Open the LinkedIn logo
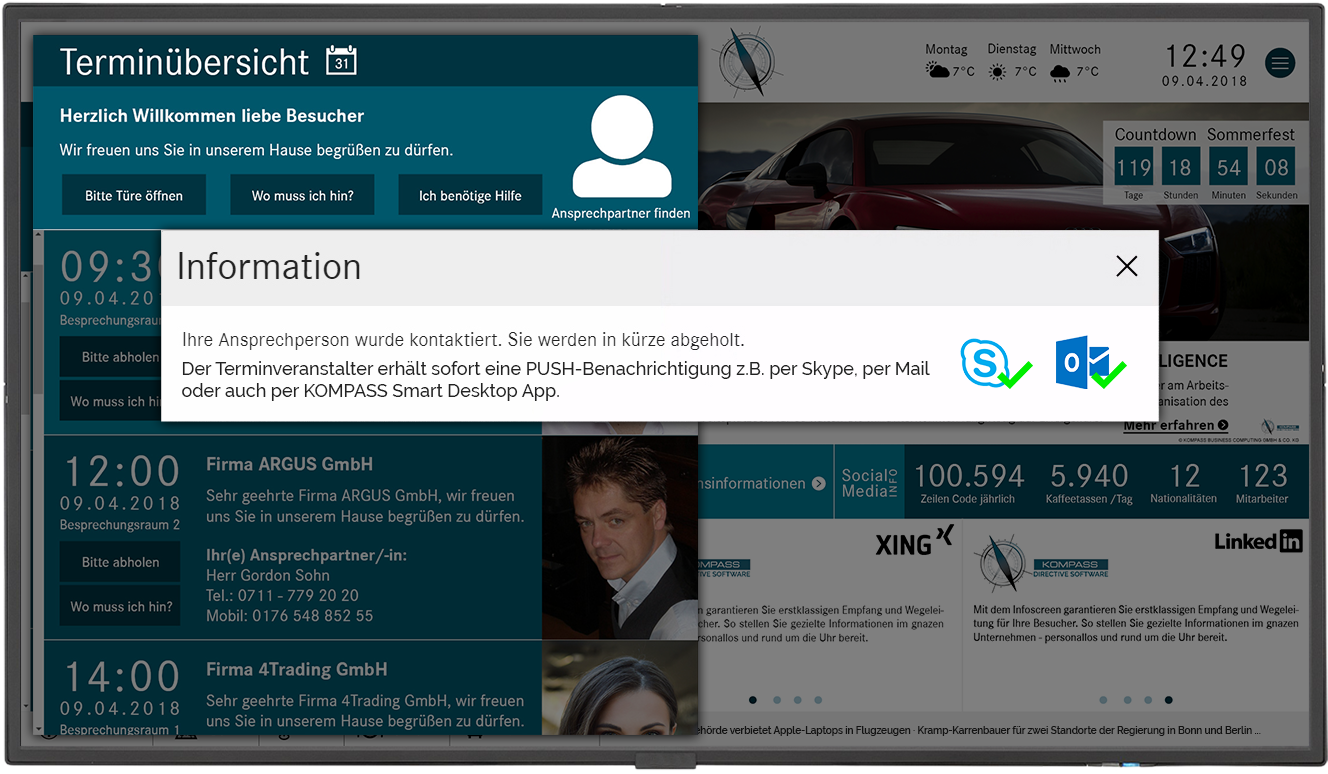Viewport: 1328px width, 774px height. point(1258,541)
